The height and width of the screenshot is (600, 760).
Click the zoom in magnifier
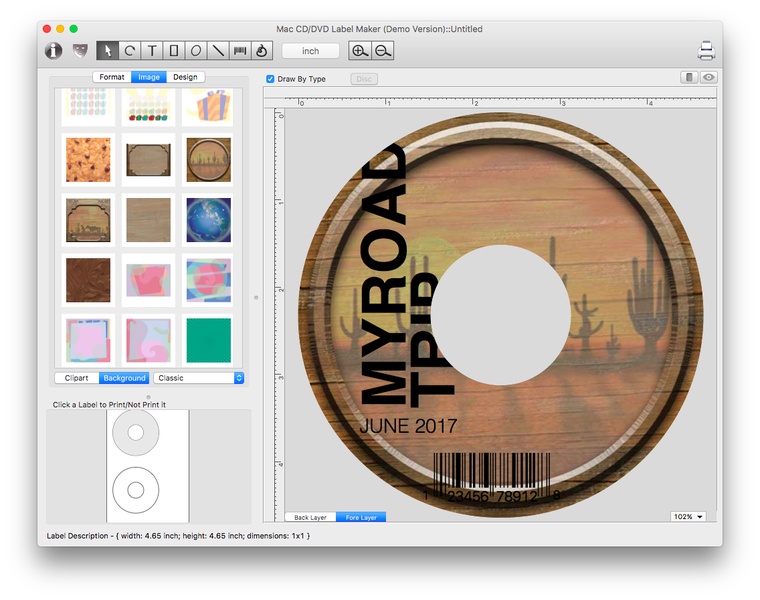(360, 50)
